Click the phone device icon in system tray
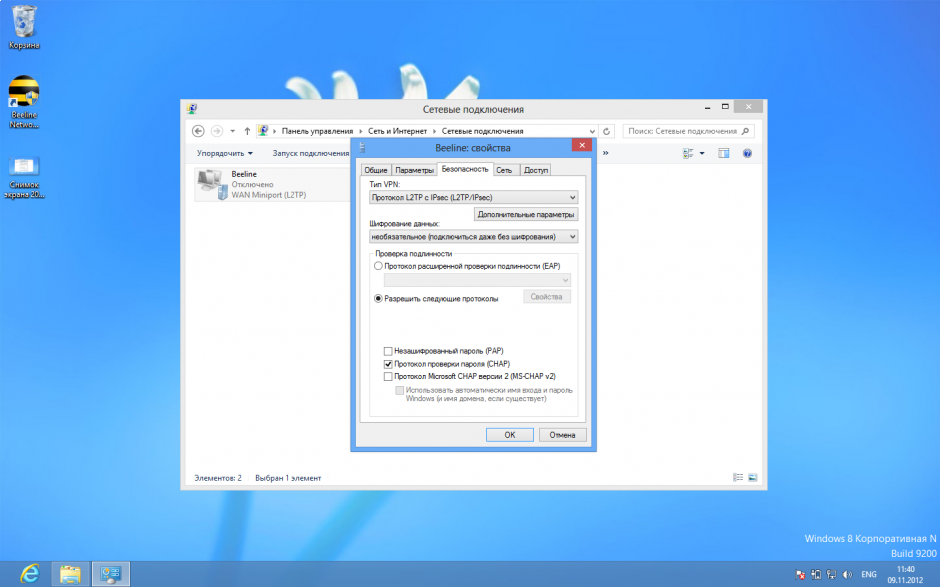 [x=816, y=574]
